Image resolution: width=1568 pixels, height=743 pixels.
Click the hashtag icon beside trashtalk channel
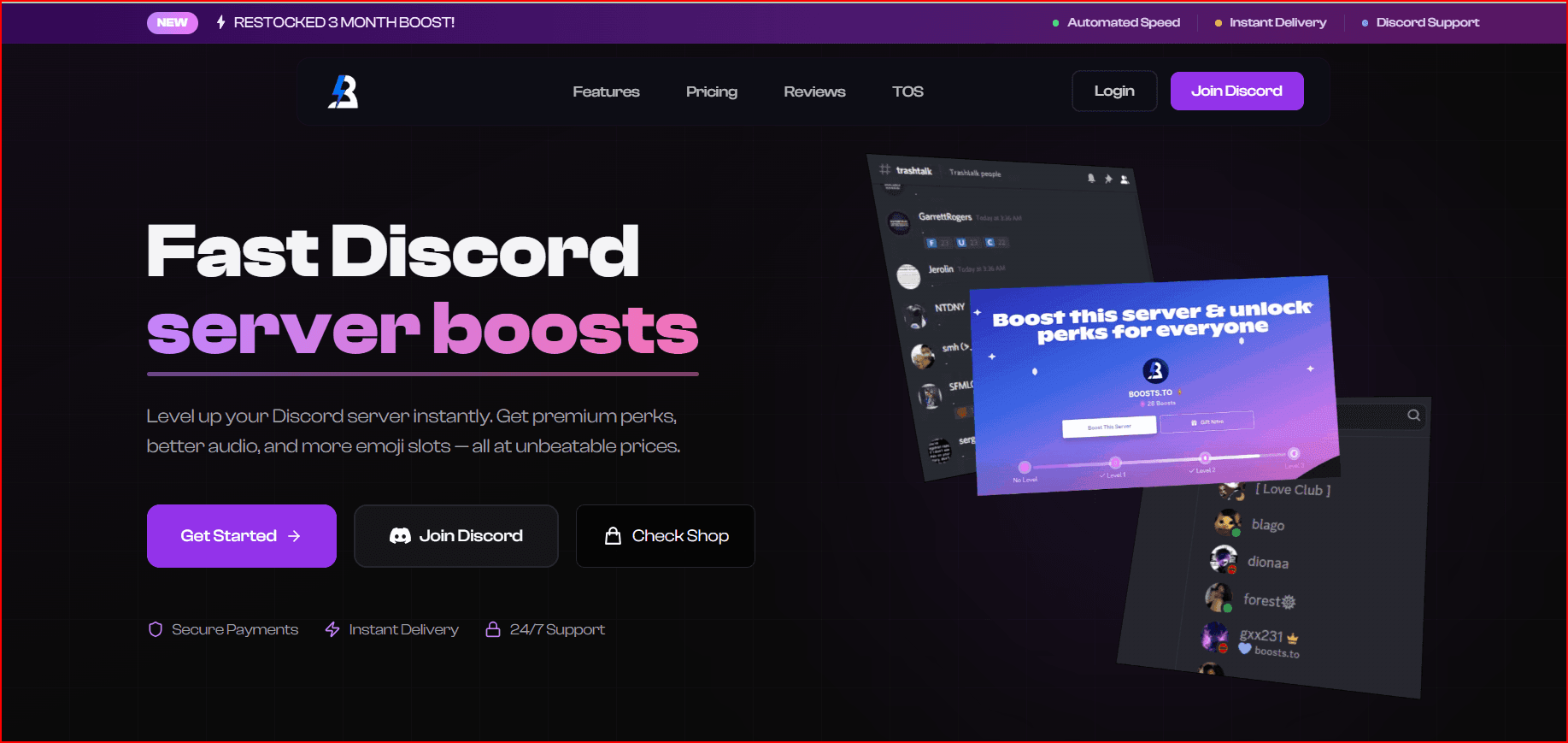(x=885, y=169)
